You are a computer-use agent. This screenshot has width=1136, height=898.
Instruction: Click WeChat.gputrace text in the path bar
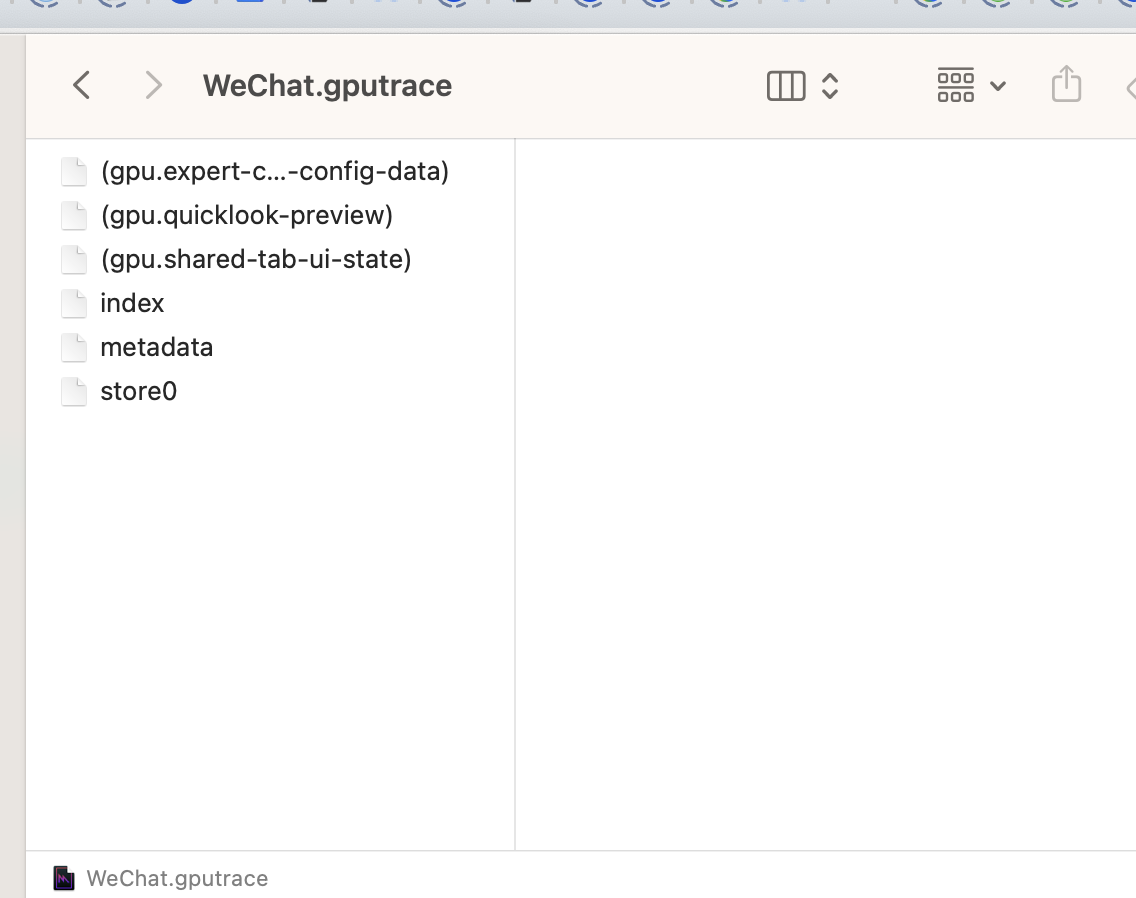(177, 879)
